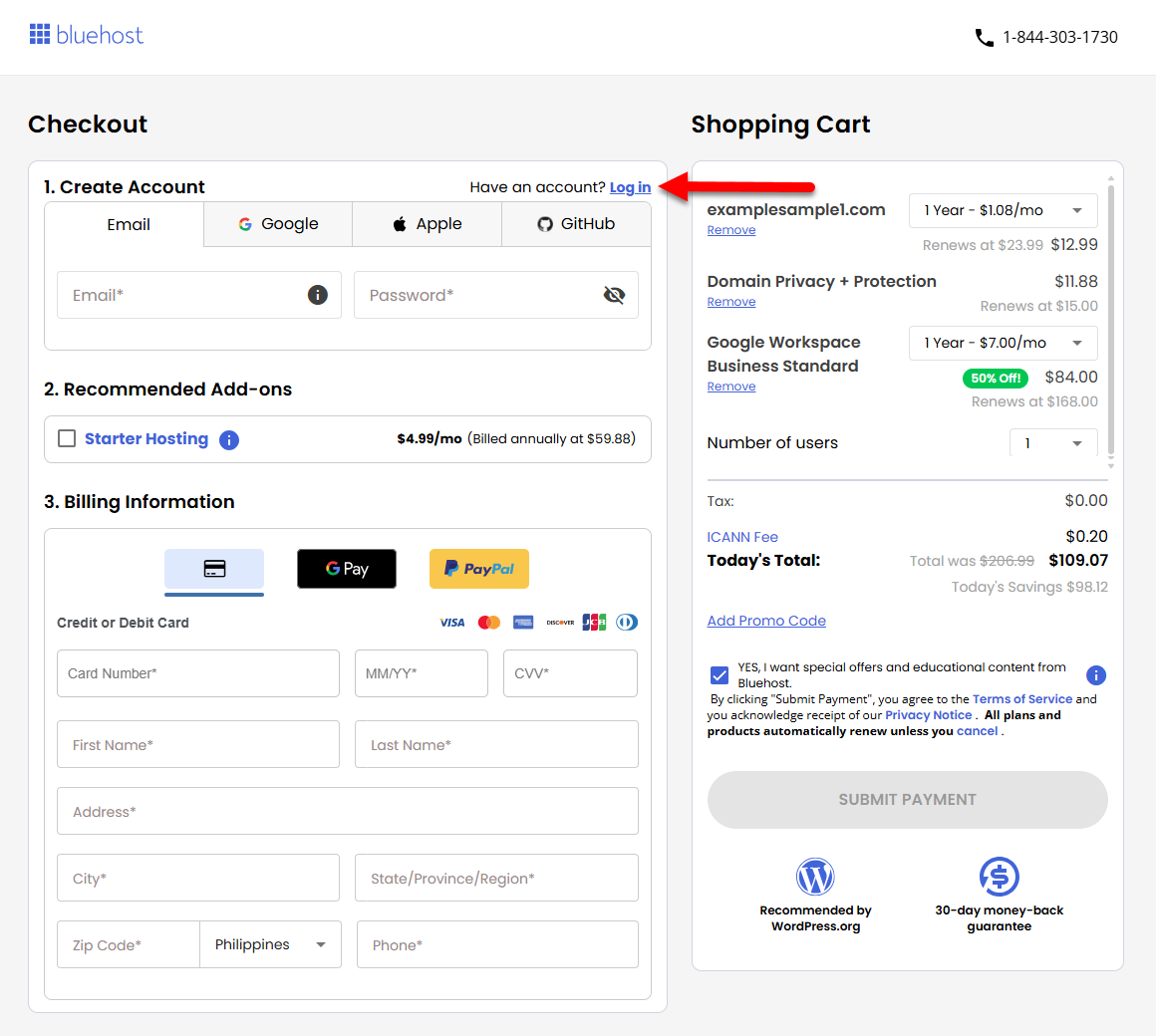This screenshot has height=1036, width=1156.
Task: Focus the CVV field
Action: (x=571, y=673)
